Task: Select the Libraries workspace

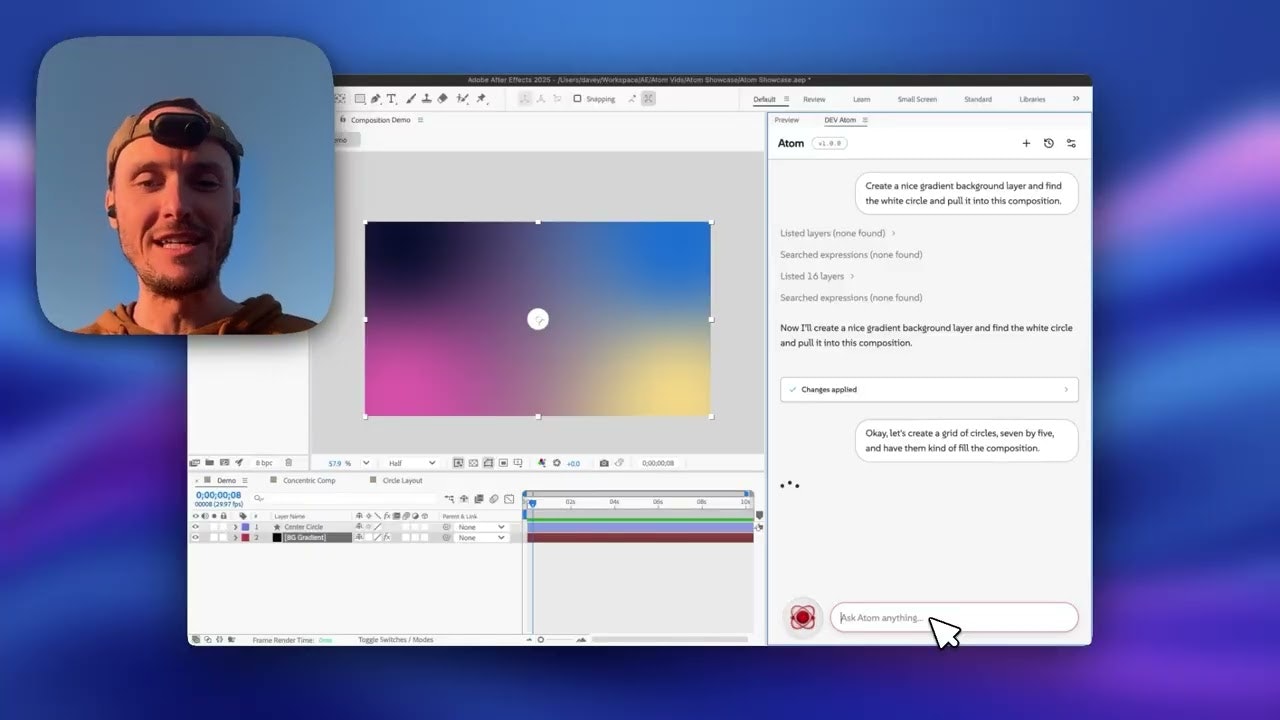Action: pos(1032,99)
